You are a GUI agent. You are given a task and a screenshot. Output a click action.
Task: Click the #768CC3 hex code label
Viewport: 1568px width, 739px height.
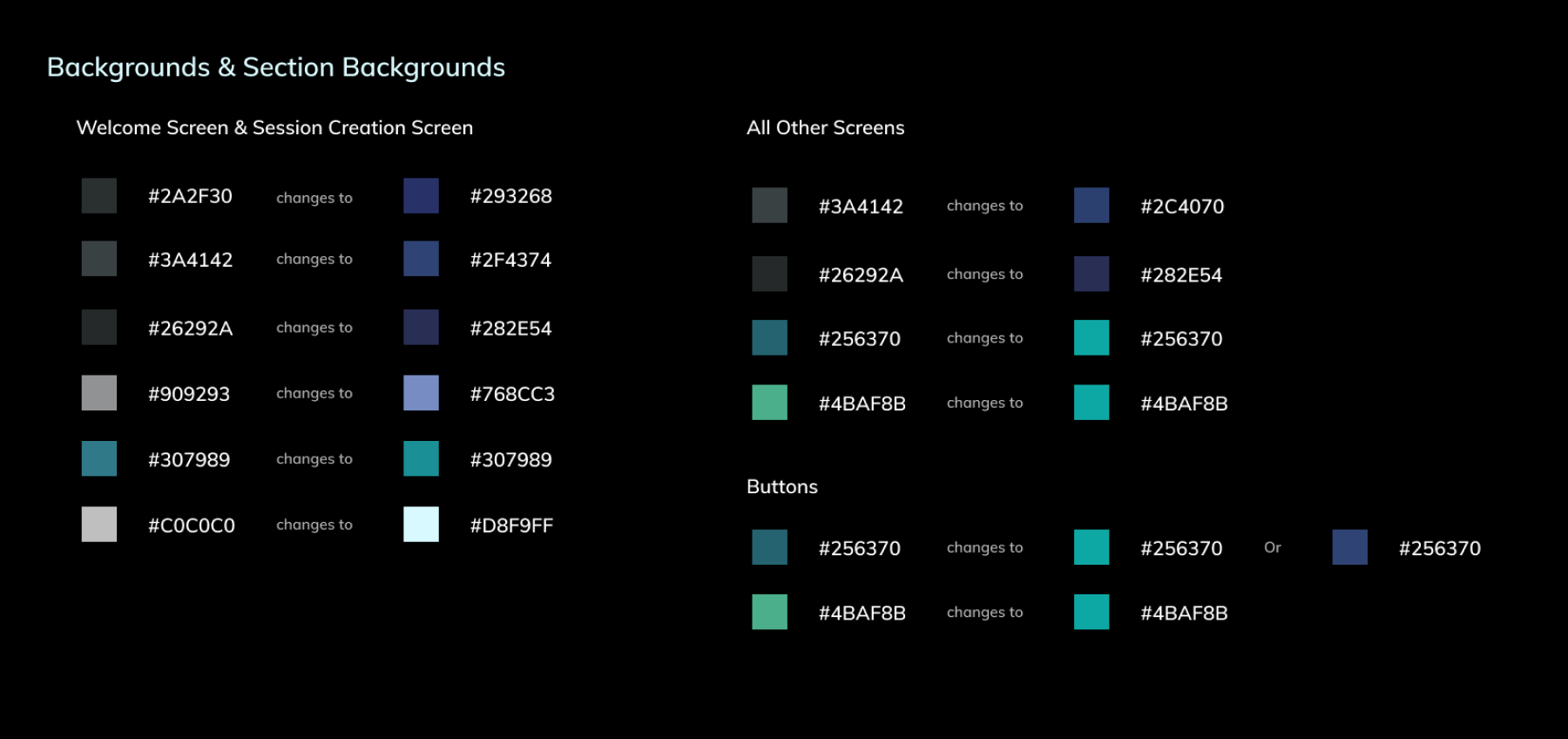(512, 394)
